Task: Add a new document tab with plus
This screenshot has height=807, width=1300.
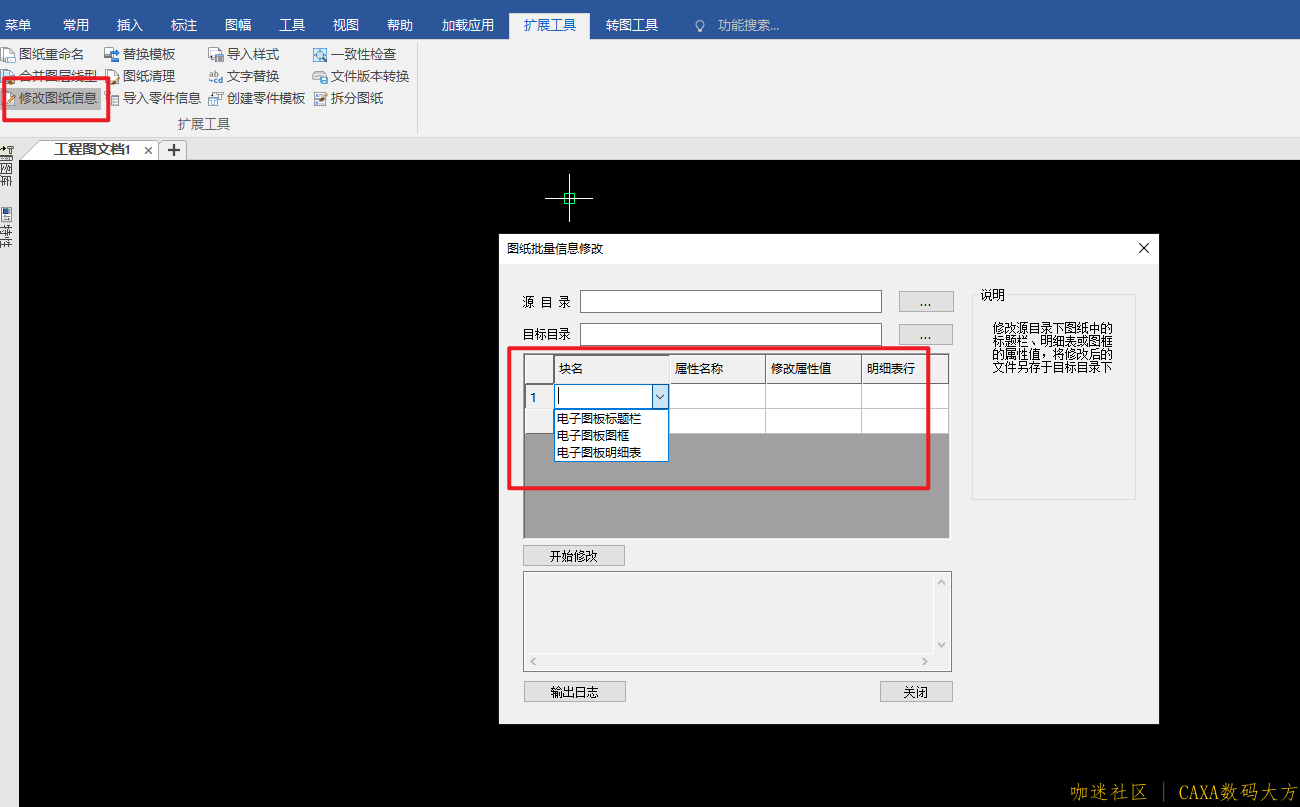Action: point(174,150)
